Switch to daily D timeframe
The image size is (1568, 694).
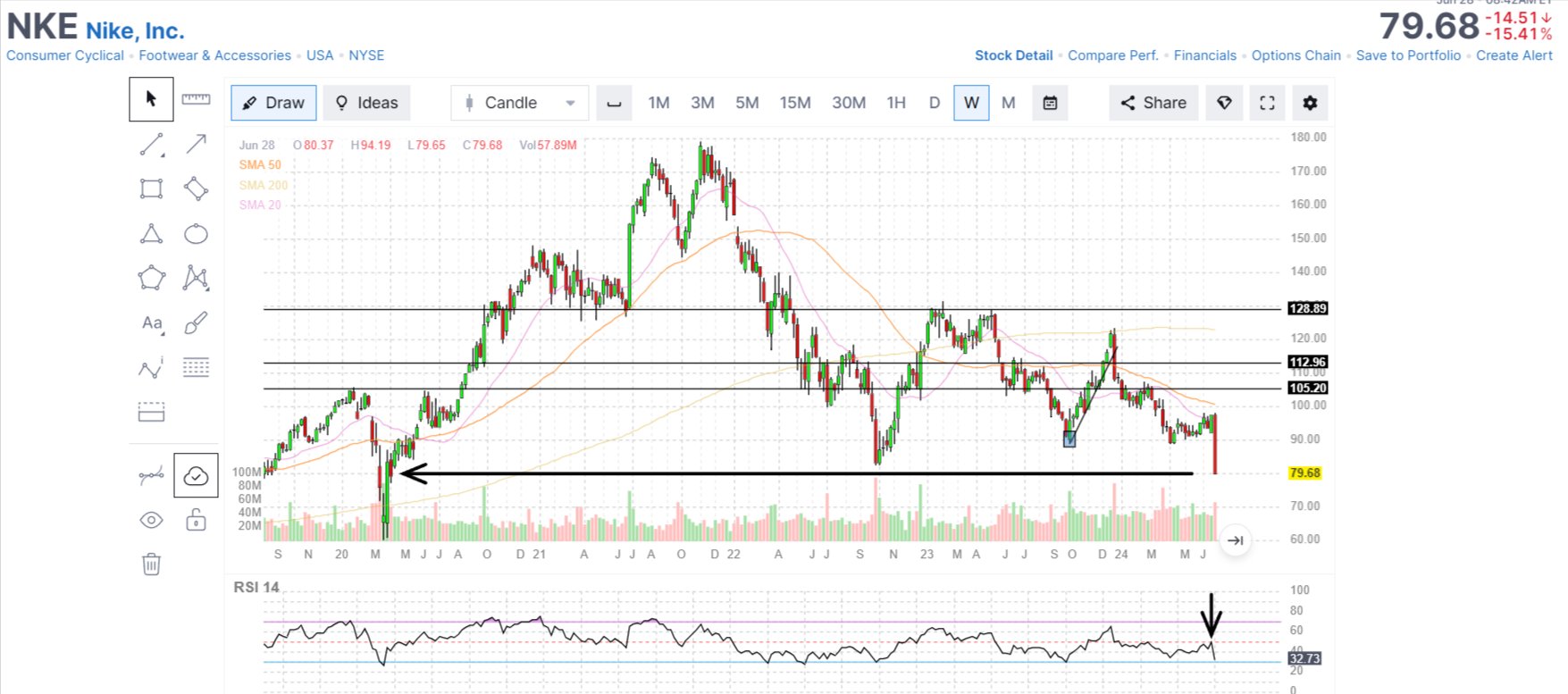(935, 103)
